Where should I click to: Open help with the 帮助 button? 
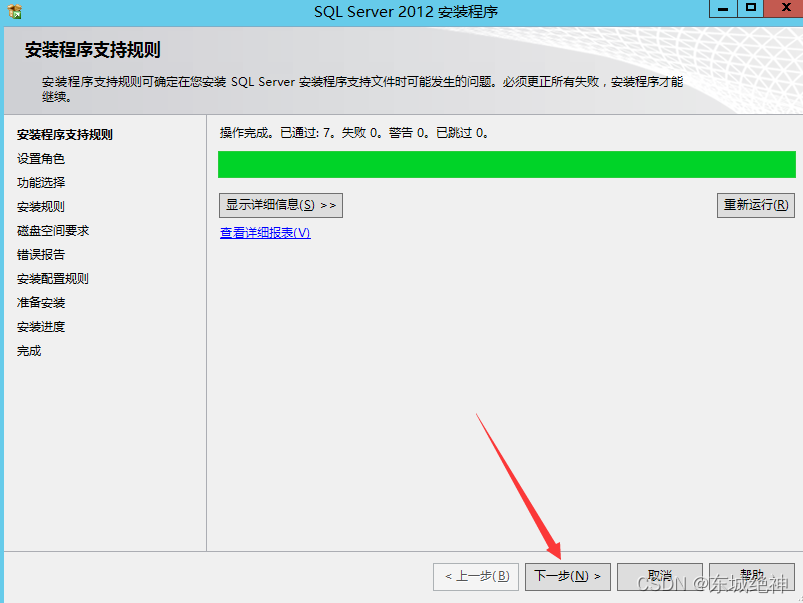[x=751, y=576]
